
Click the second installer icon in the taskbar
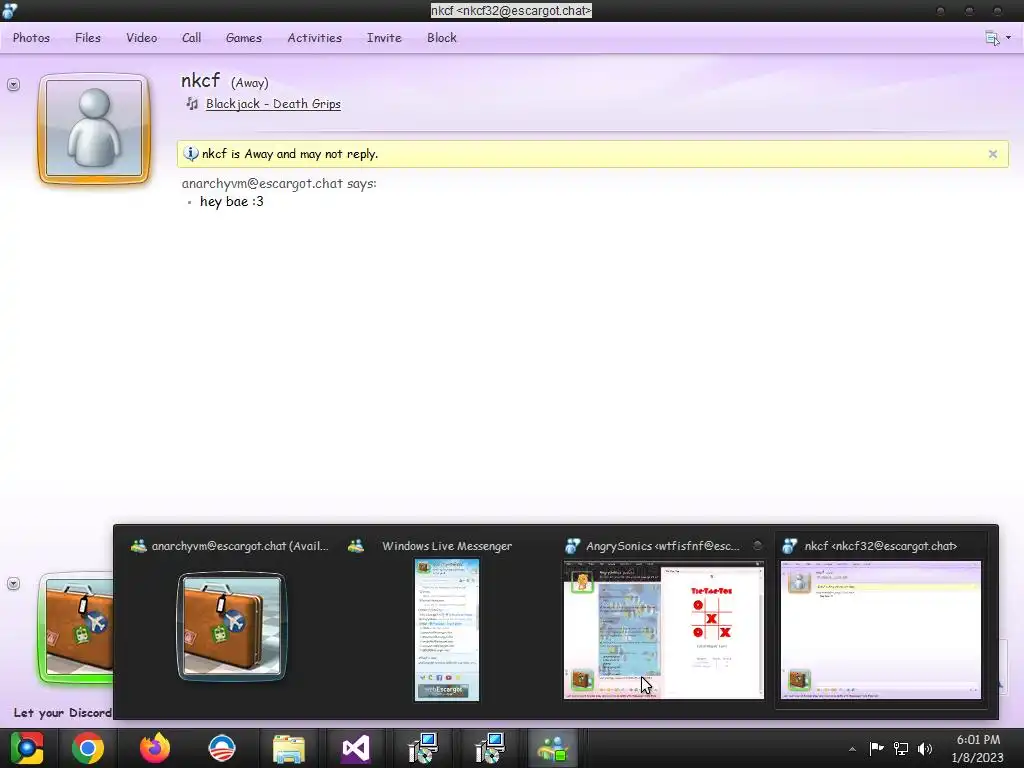(489, 748)
